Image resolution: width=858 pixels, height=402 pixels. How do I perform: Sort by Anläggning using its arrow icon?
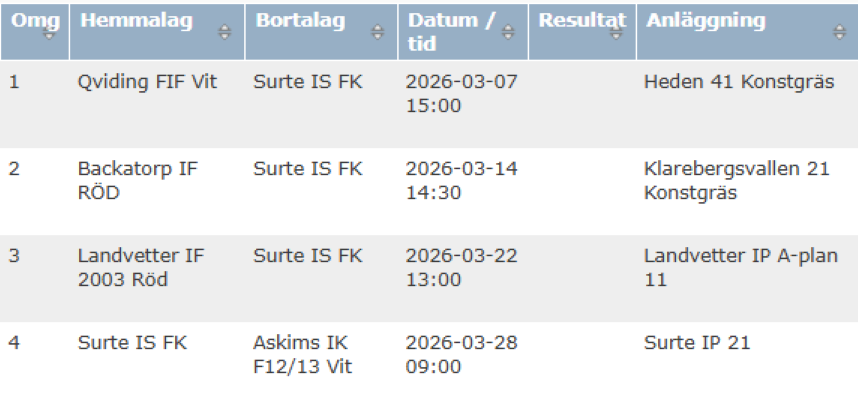coord(839,32)
